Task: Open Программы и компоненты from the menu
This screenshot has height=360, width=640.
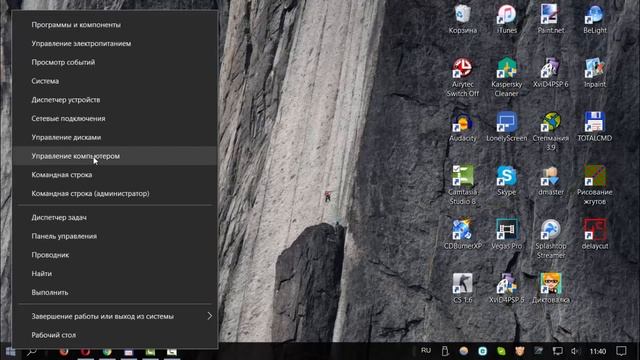Action: [x=115, y=24]
